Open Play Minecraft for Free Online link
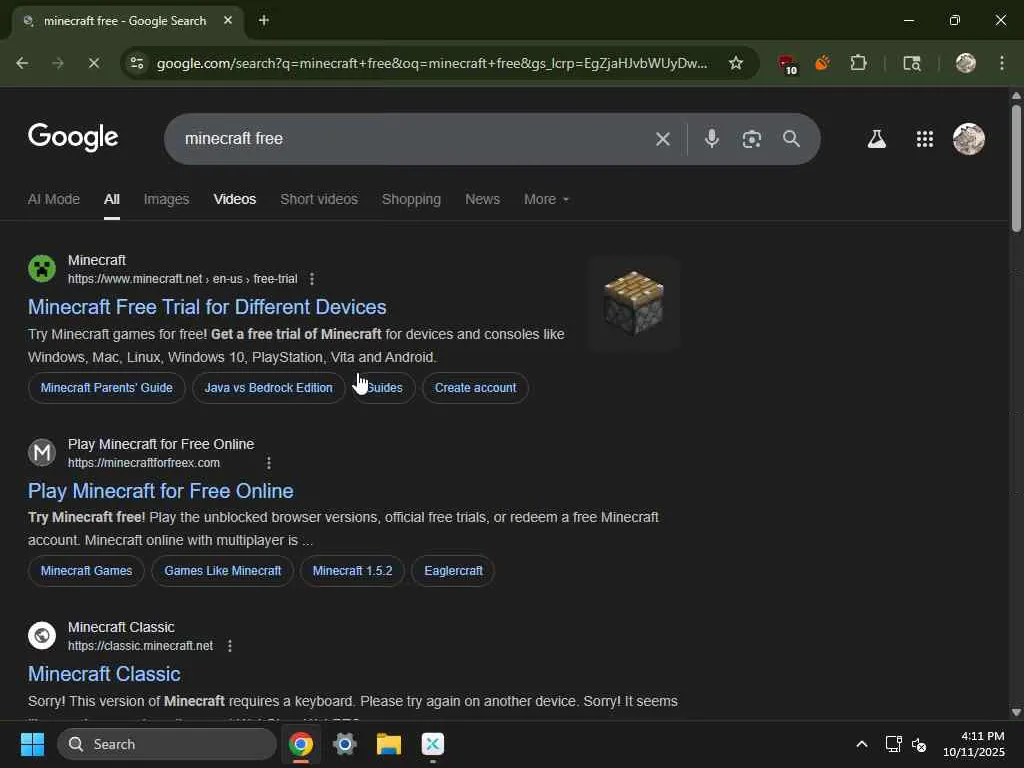Viewport: 1024px width, 768px height. (x=161, y=491)
